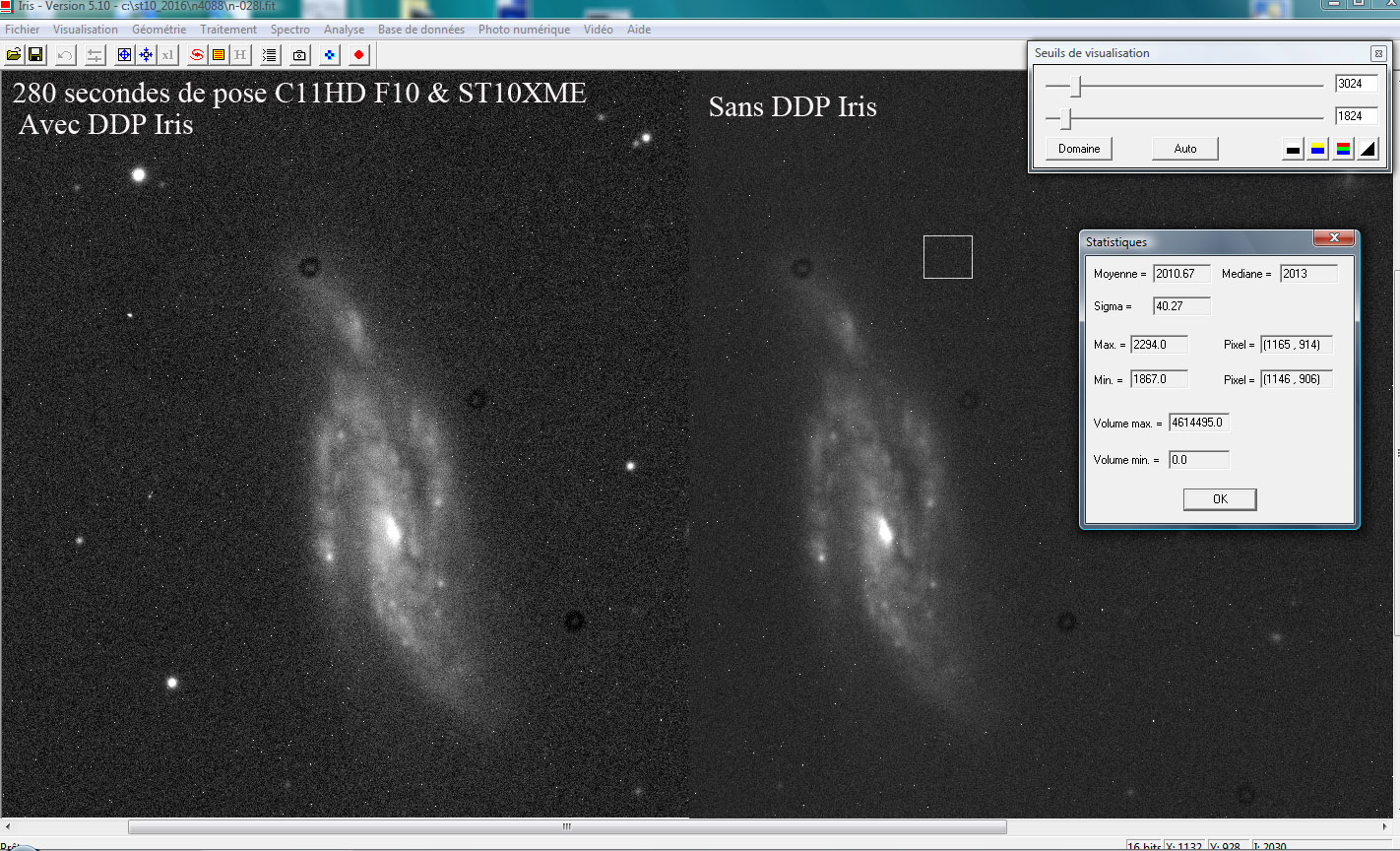Viewport: 1400px width, 851px height.
Task: Select the black palette icon in Seuils
Action: click(x=1293, y=149)
